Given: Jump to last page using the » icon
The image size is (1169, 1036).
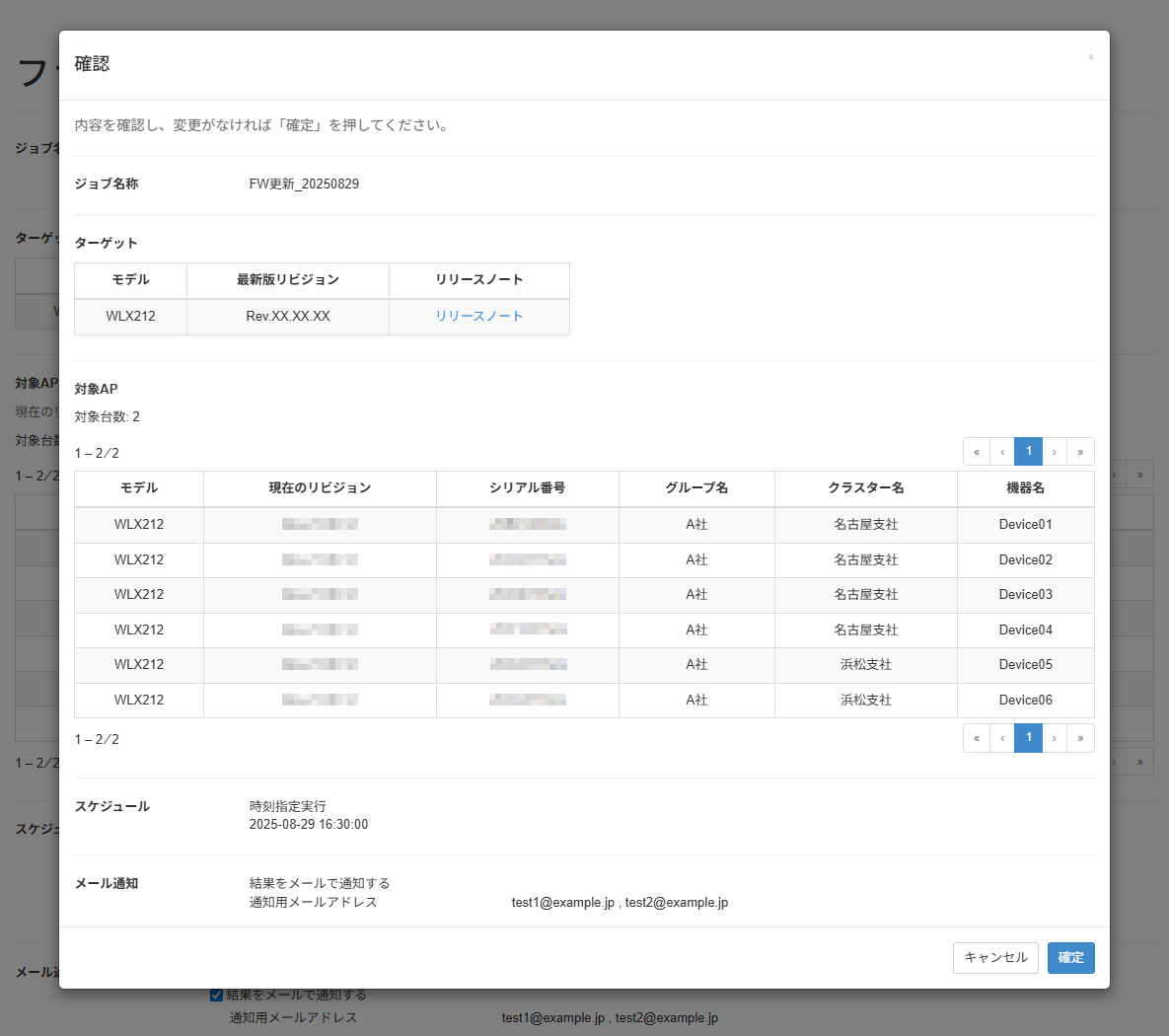Looking at the screenshot, I should click(x=1080, y=451).
